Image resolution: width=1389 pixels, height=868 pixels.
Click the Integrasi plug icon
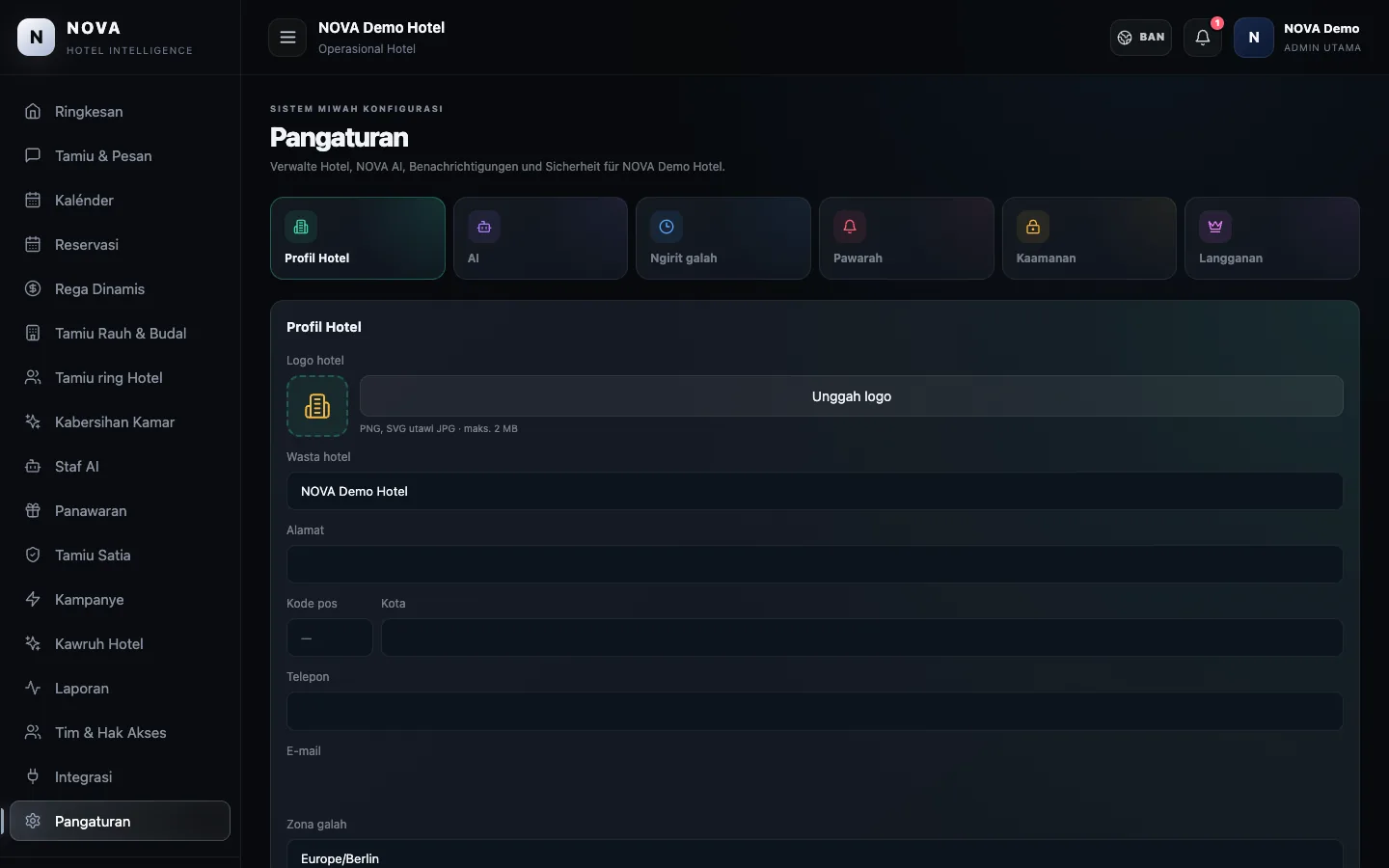coord(33,777)
